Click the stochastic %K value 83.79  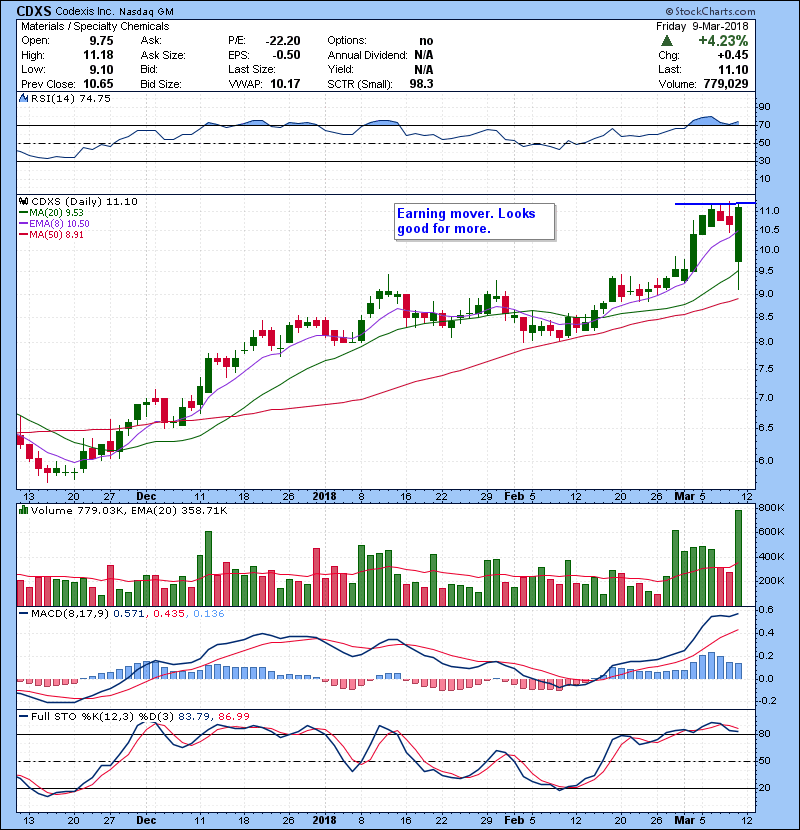(193, 717)
